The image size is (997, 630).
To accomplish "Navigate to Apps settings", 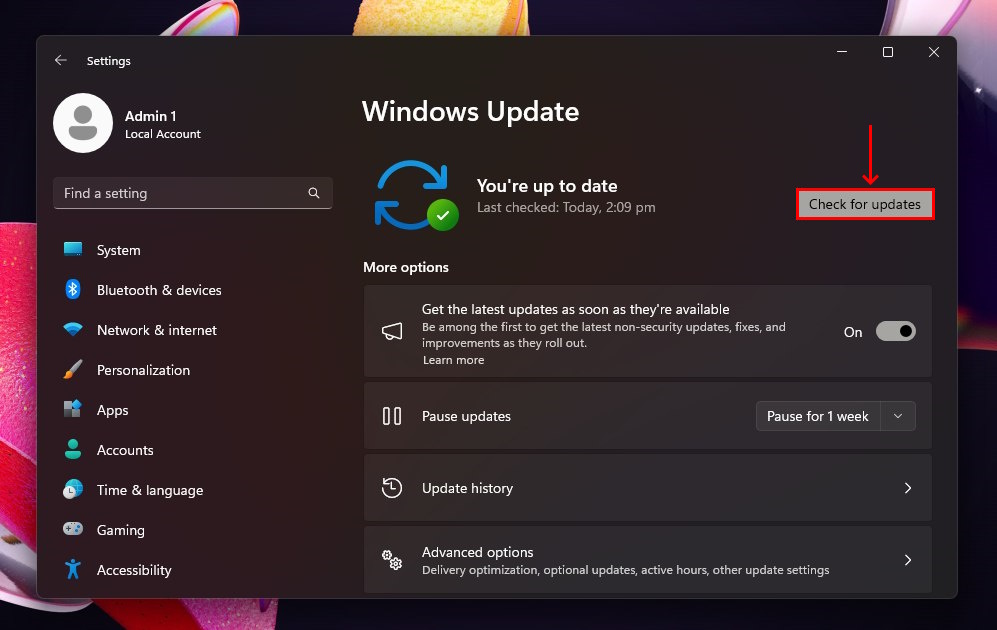I will coord(113,411).
